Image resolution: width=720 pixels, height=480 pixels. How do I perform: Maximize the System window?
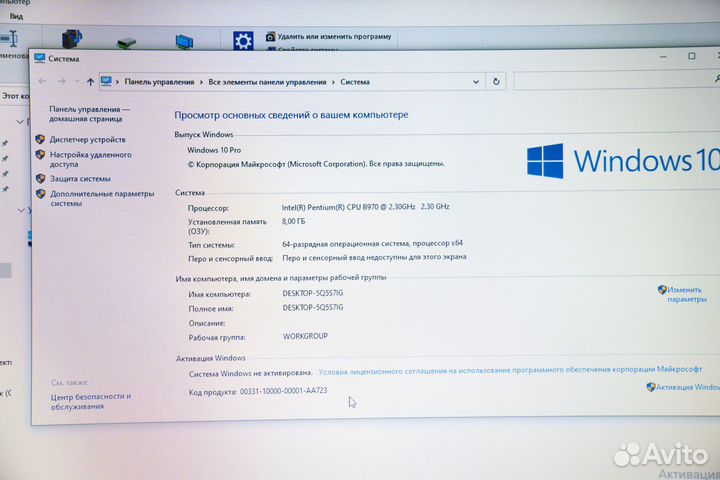(x=692, y=56)
